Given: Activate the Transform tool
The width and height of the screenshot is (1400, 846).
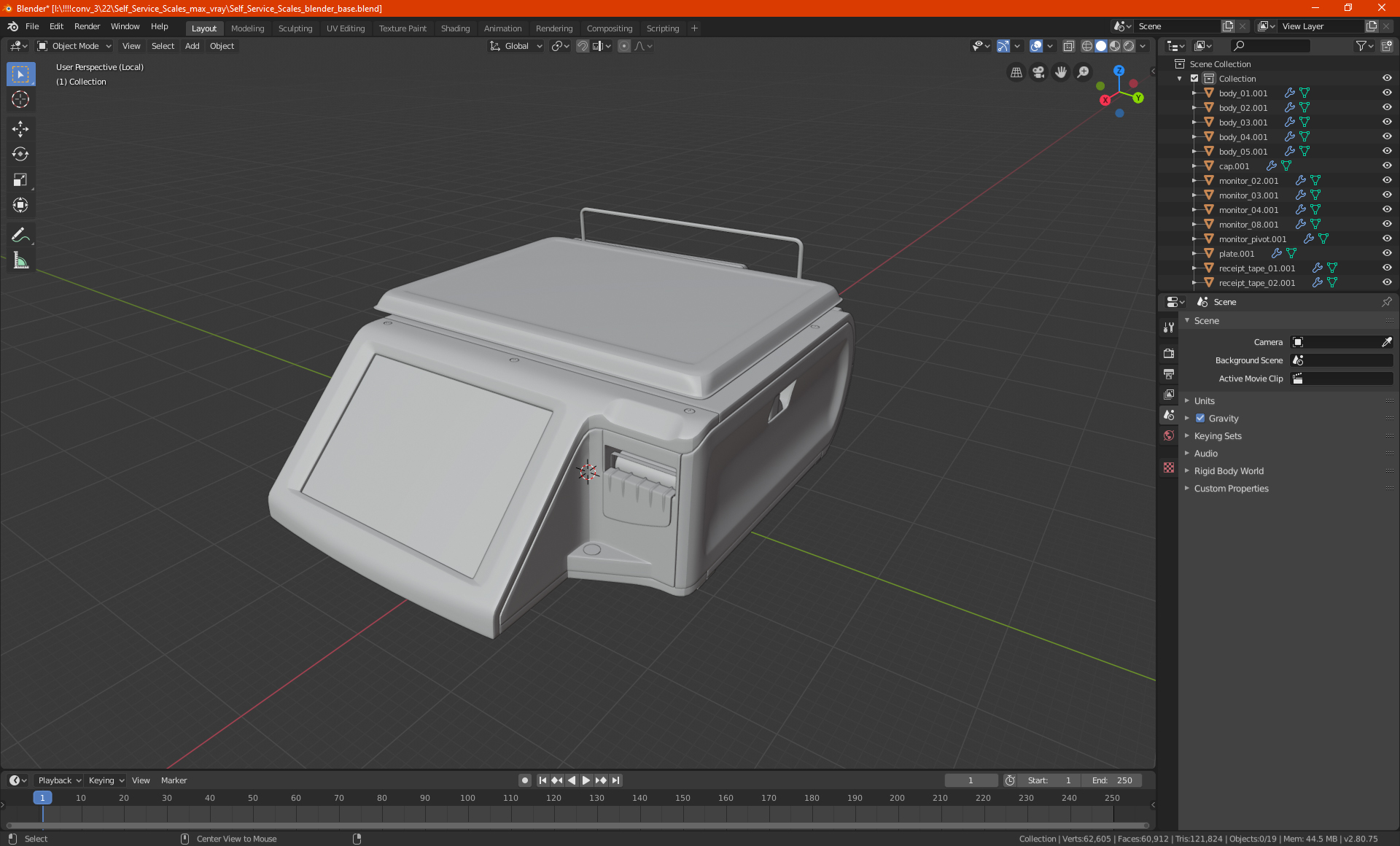Looking at the screenshot, I should coord(20,206).
